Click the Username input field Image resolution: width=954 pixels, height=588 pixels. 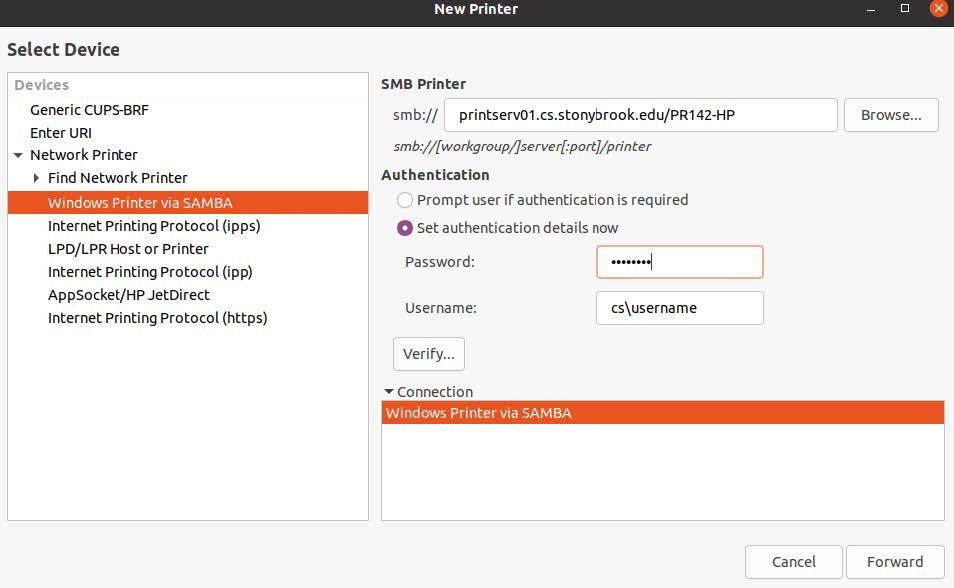pos(680,308)
